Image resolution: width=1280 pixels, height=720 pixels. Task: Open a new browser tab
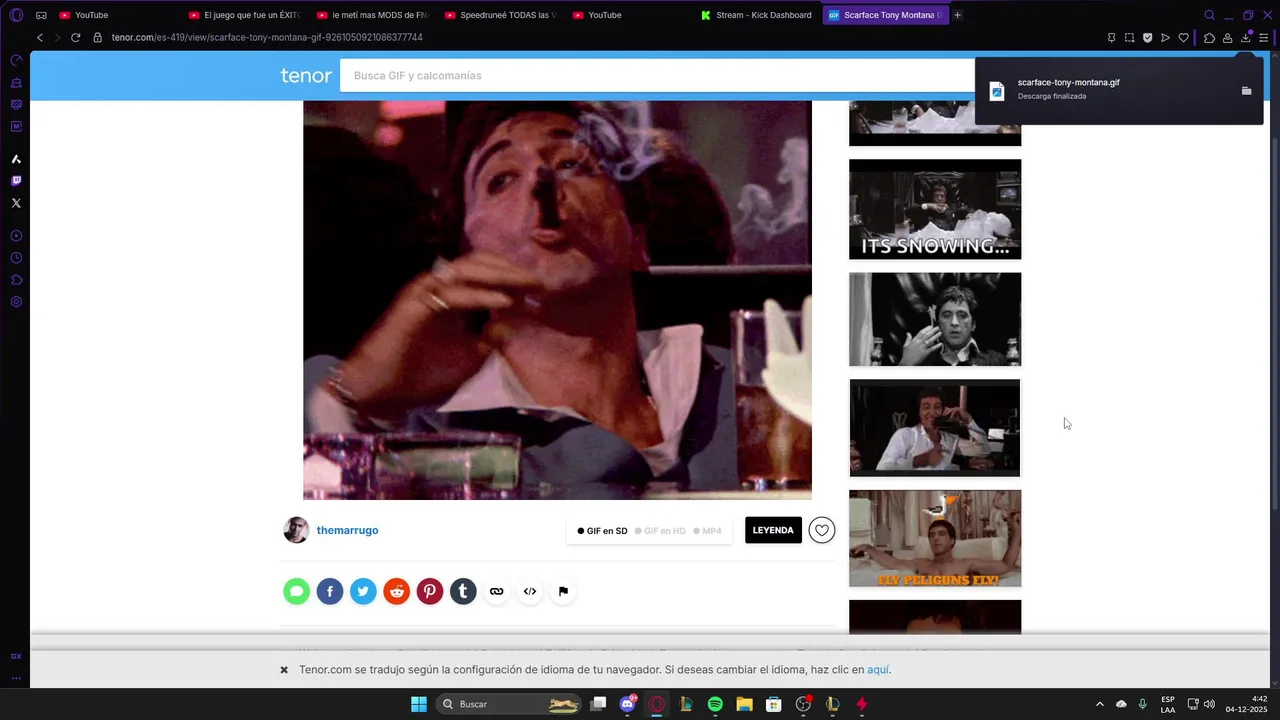click(x=957, y=15)
